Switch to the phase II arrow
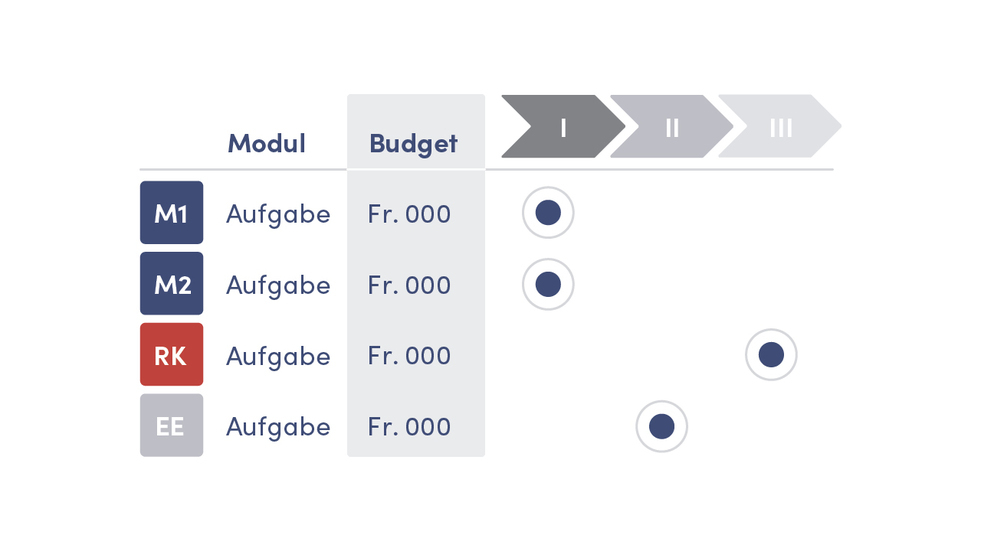Screen dimensions: 981x551 pyautogui.click(x=671, y=127)
